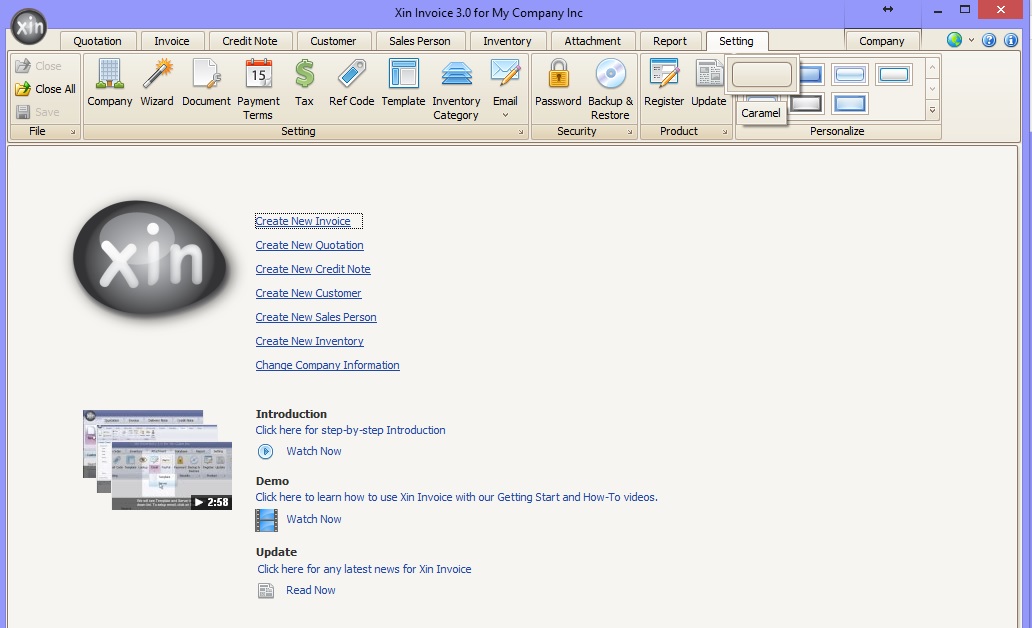This screenshot has height=628, width=1032.
Task: Switch to the Sales Person tab
Action: (420, 41)
